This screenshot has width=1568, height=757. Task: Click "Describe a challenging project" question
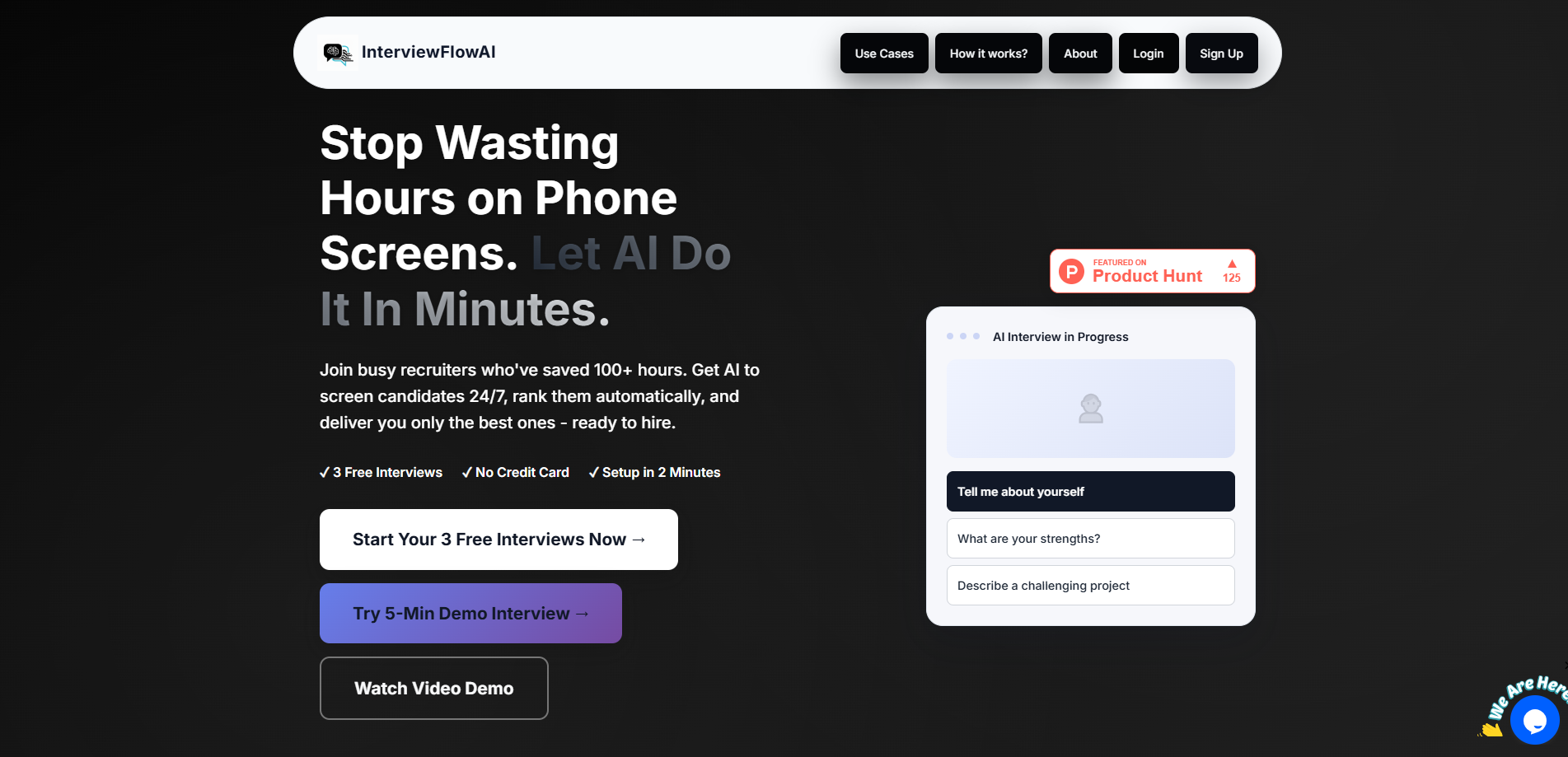pos(1090,585)
